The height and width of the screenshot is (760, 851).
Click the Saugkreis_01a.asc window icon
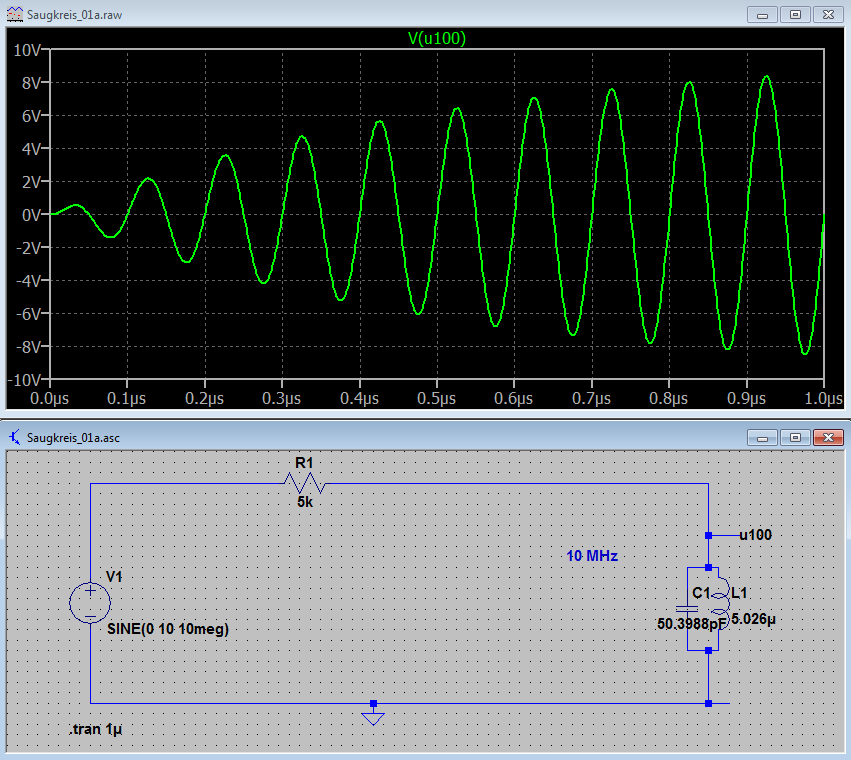(x=13, y=437)
